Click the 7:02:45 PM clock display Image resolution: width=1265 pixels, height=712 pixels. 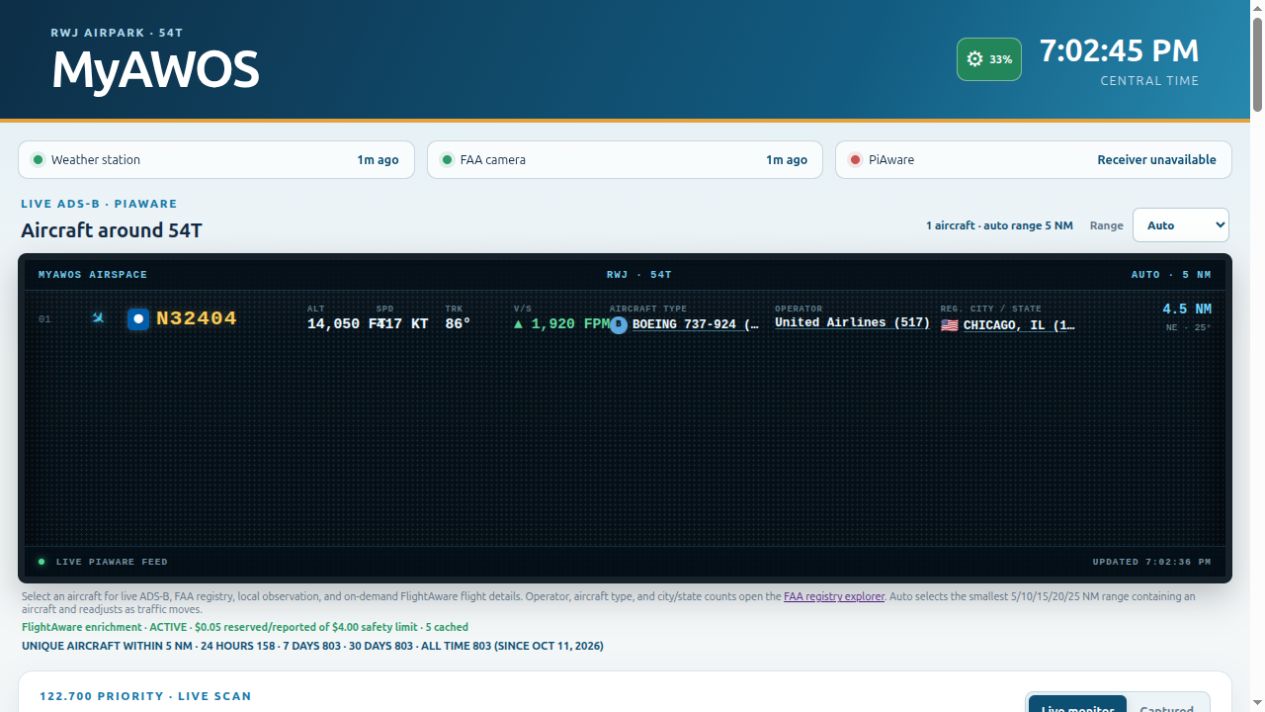pyautogui.click(x=1119, y=51)
